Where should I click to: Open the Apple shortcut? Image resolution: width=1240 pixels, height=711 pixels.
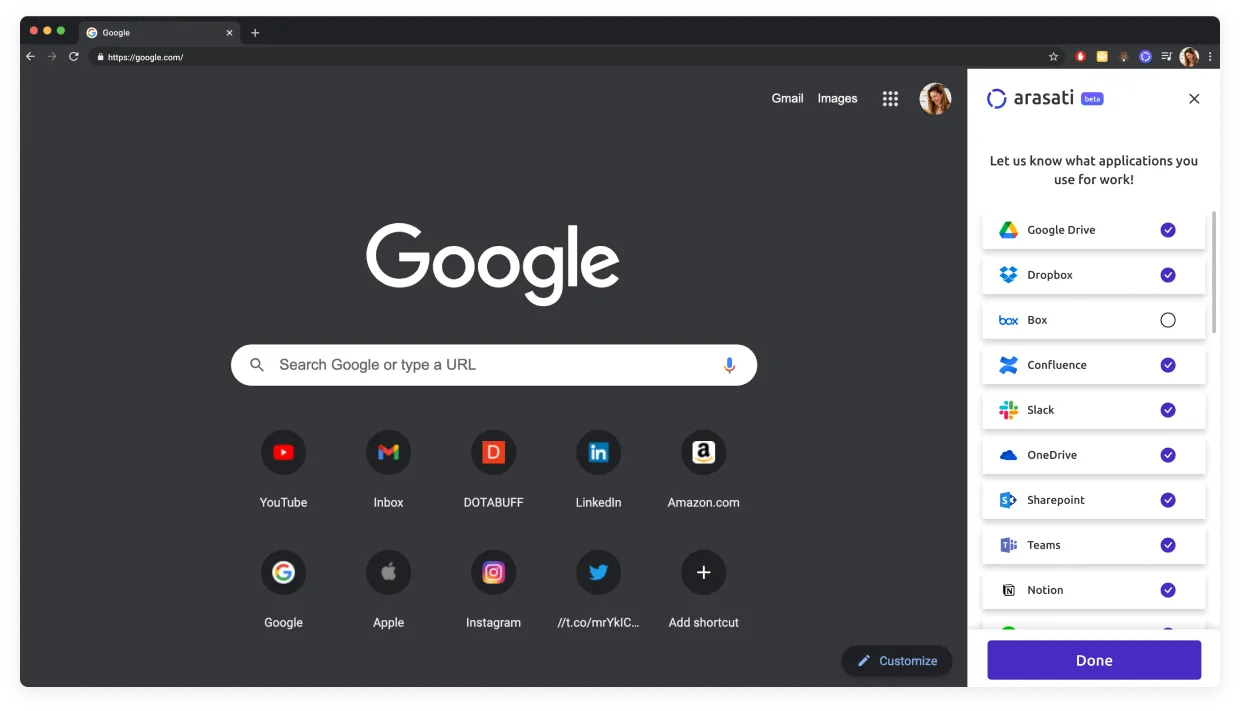point(388,573)
